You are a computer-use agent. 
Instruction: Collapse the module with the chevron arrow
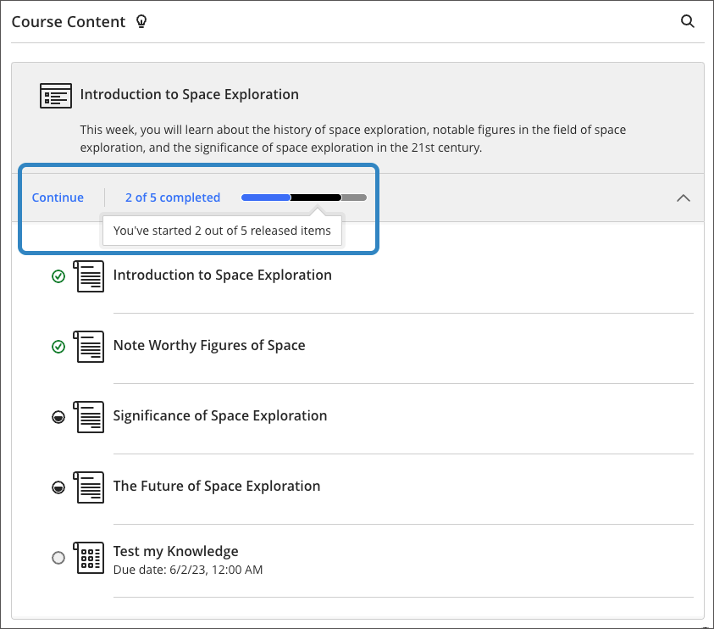(x=683, y=198)
